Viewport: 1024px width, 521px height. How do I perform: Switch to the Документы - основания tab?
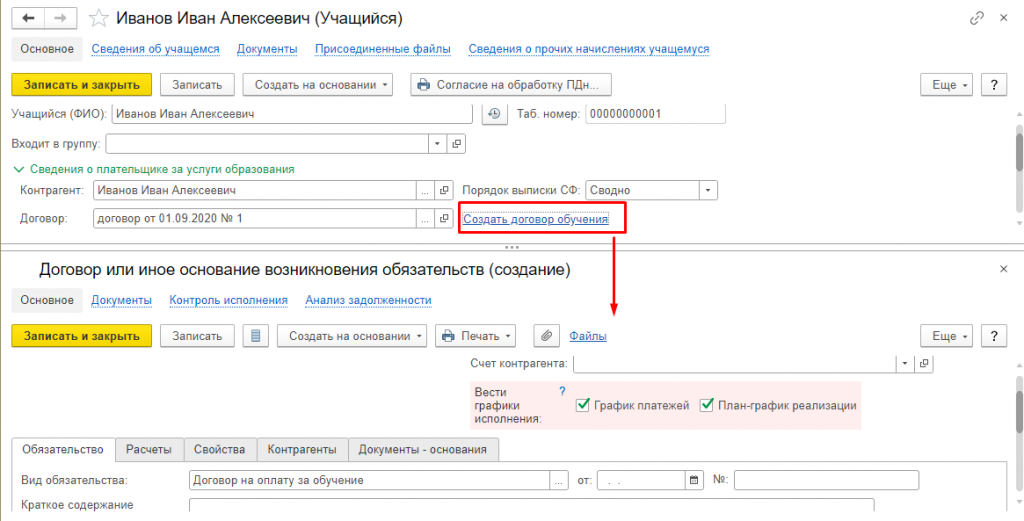(423, 449)
